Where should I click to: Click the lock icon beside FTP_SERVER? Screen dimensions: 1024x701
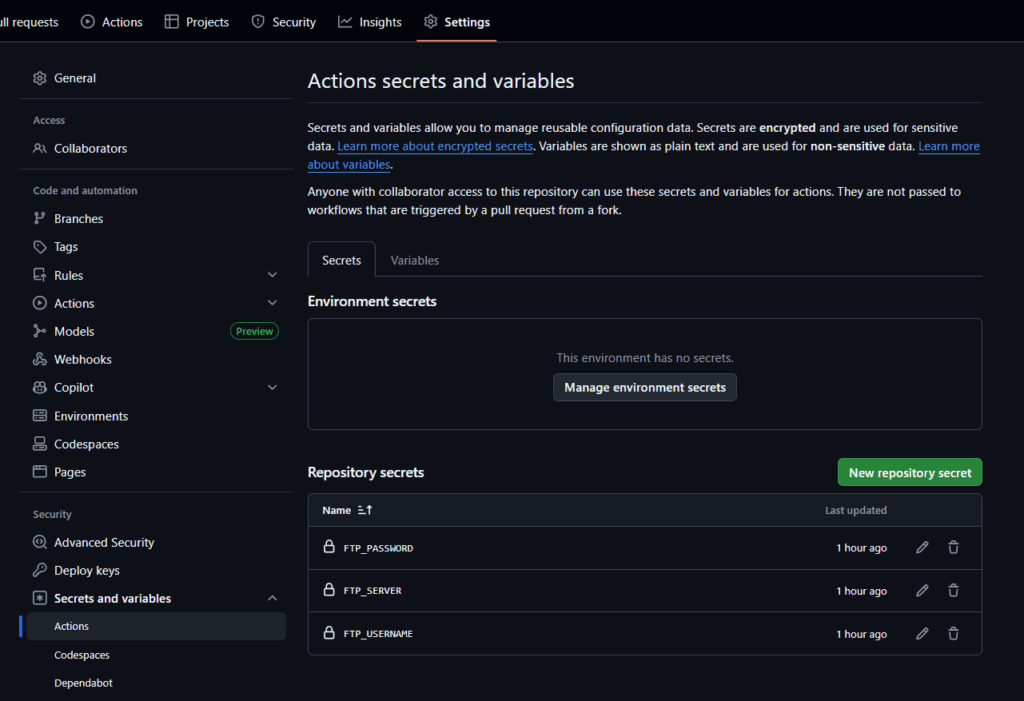click(329, 590)
